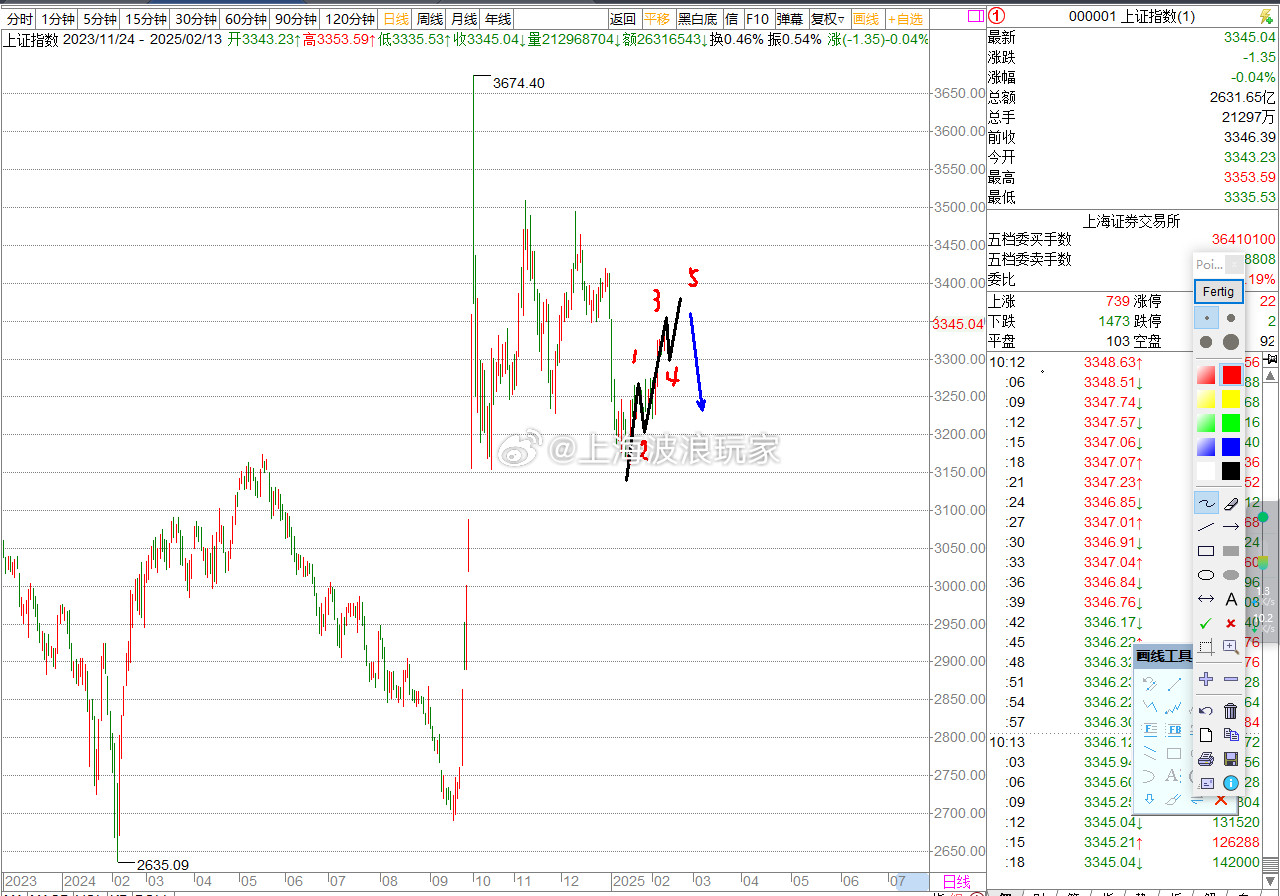The image size is (1280, 896).
Task: Select bright red color swatch
Action: [1231, 375]
